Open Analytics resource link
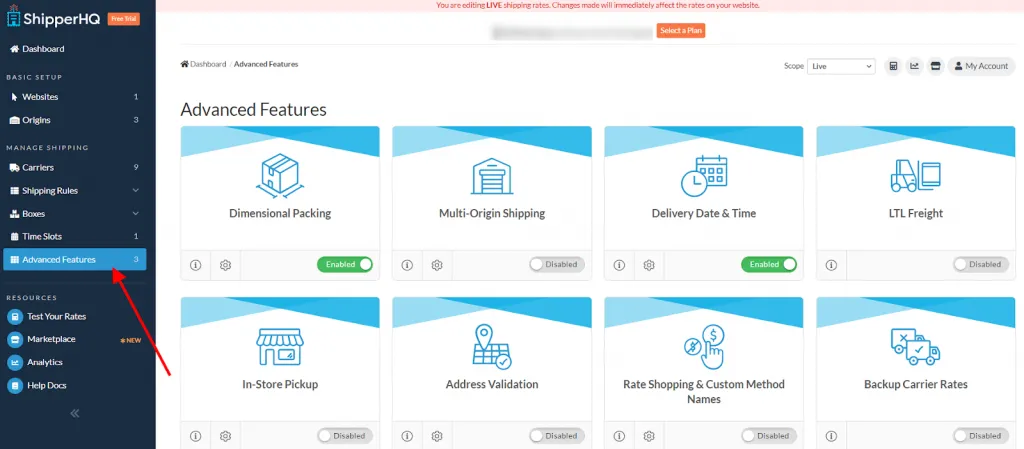The width and height of the screenshot is (1024, 449). [35, 362]
